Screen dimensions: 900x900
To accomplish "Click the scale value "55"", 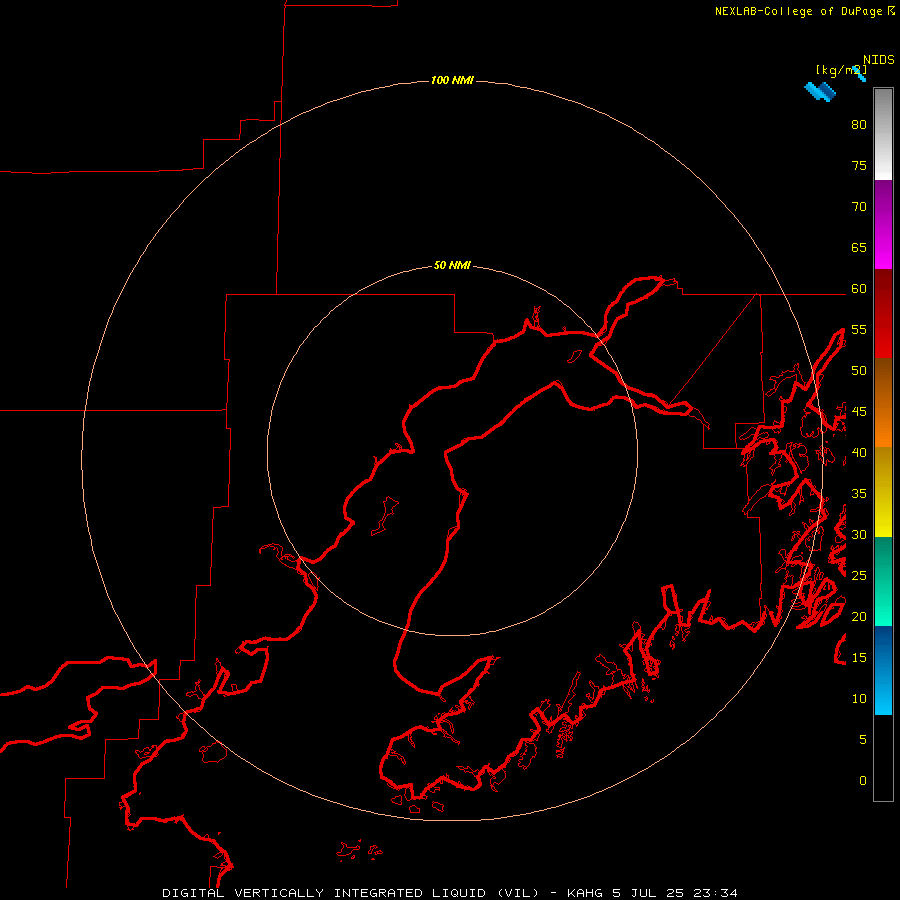I will [859, 330].
